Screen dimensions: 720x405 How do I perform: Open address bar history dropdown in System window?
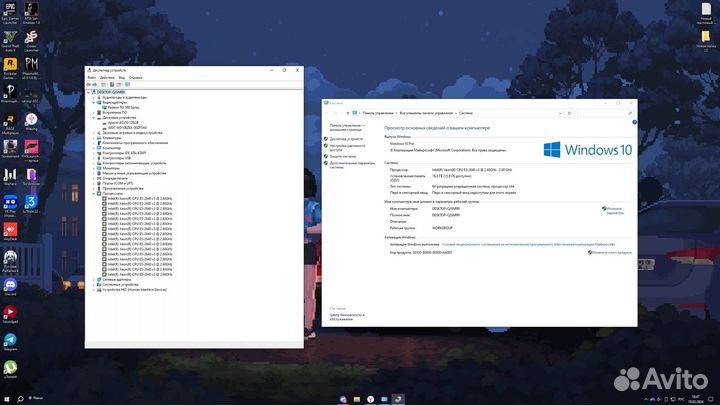(x=560, y=113)
